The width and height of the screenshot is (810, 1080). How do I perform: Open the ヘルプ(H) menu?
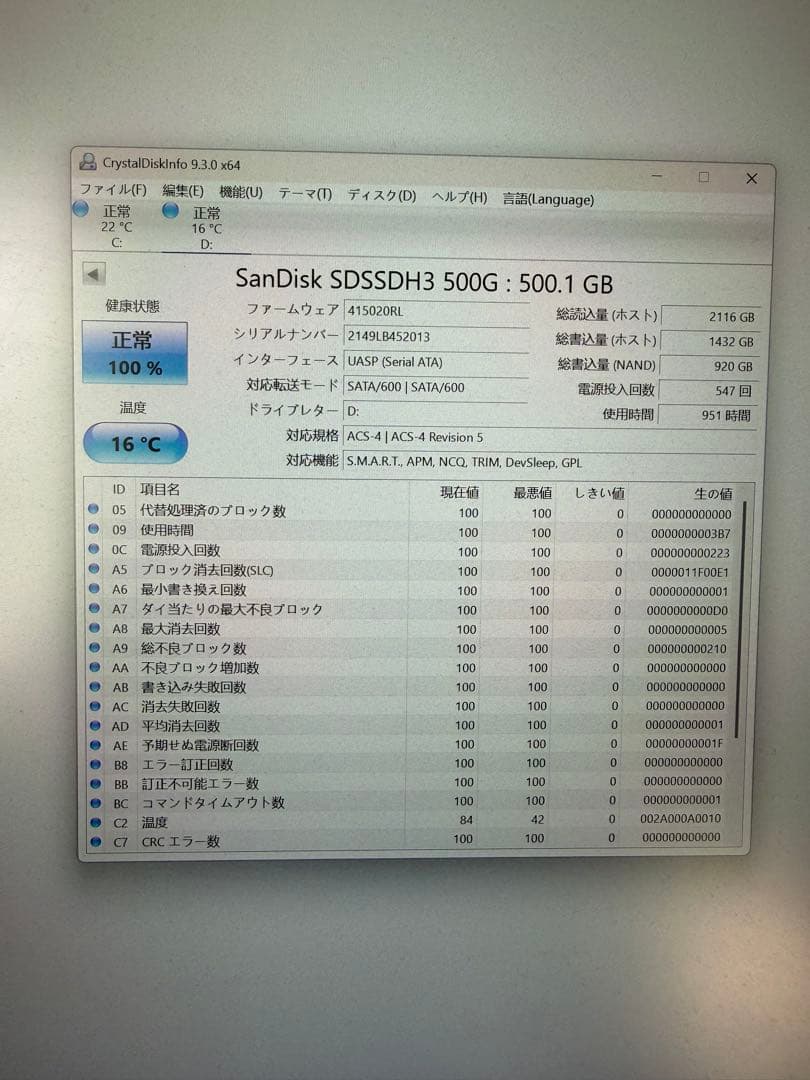[x=459, y=198]
